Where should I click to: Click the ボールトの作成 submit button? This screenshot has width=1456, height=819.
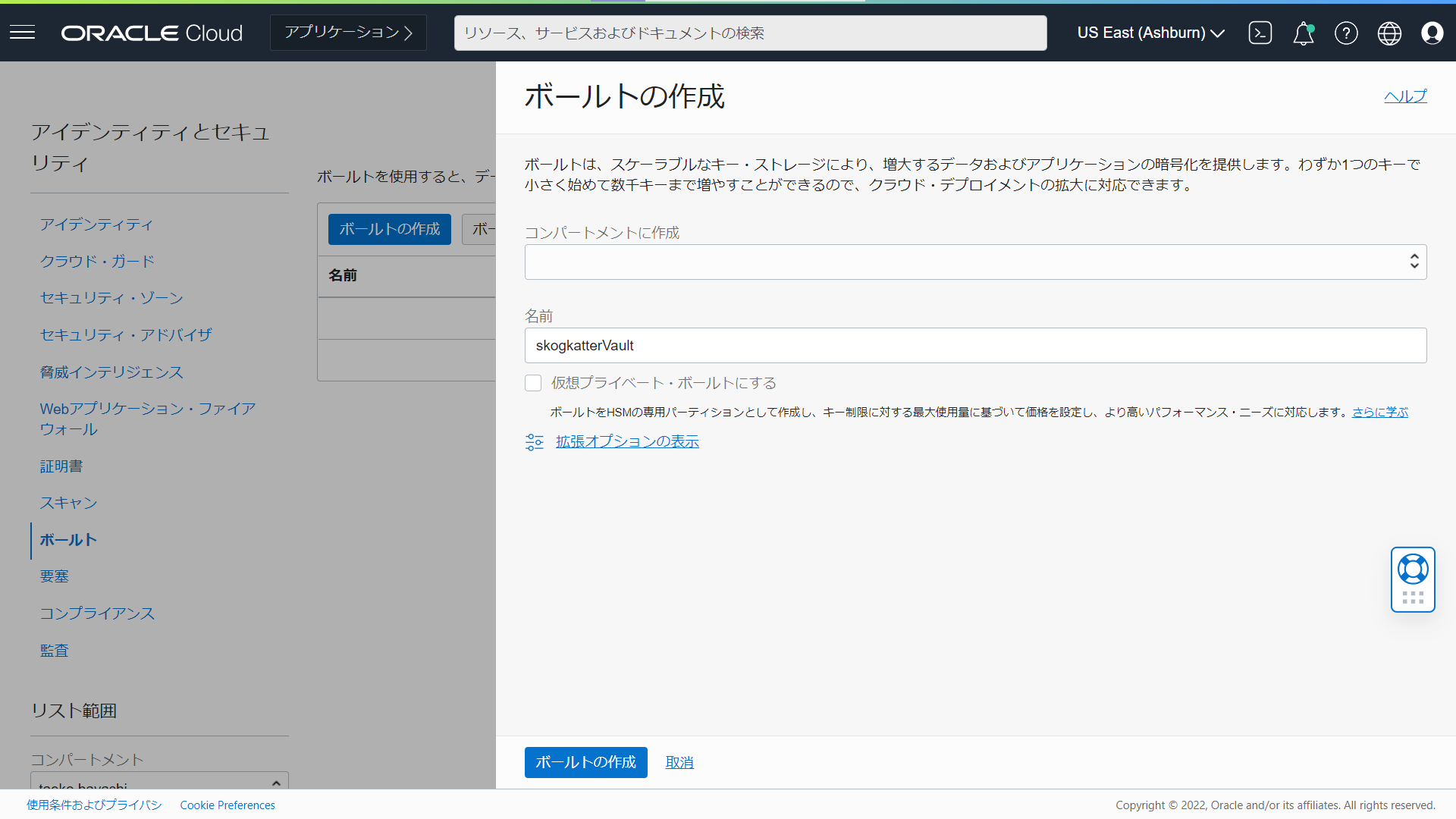pos(585,762)
